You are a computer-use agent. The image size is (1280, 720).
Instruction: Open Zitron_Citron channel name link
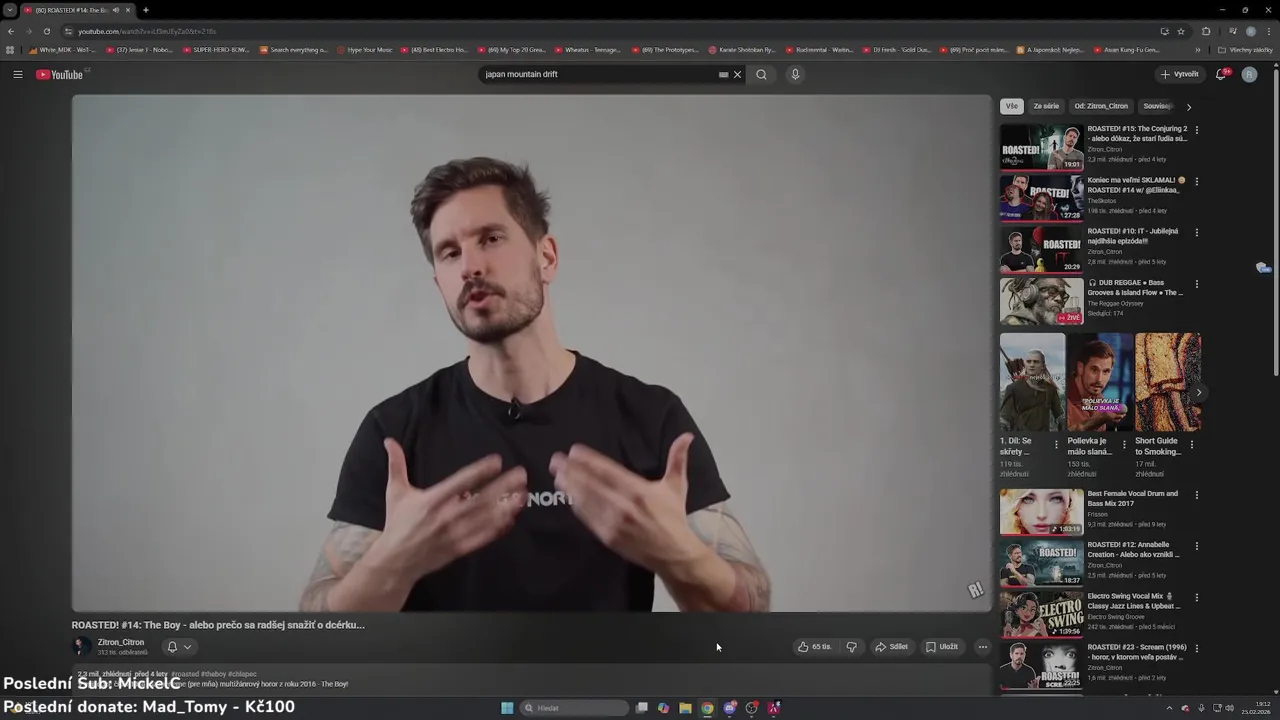(x=121, y=642)
